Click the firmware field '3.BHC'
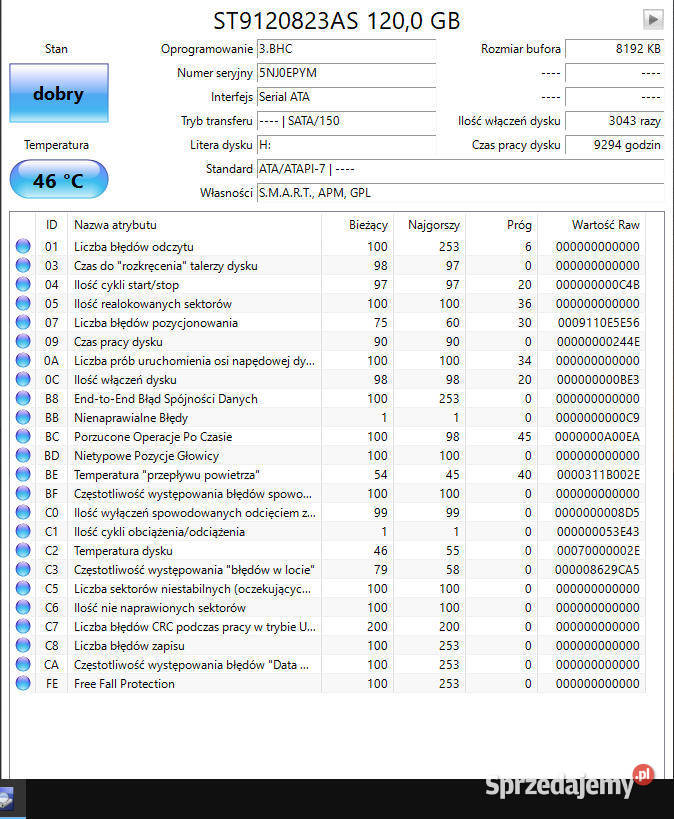 (x=346, y=49)
